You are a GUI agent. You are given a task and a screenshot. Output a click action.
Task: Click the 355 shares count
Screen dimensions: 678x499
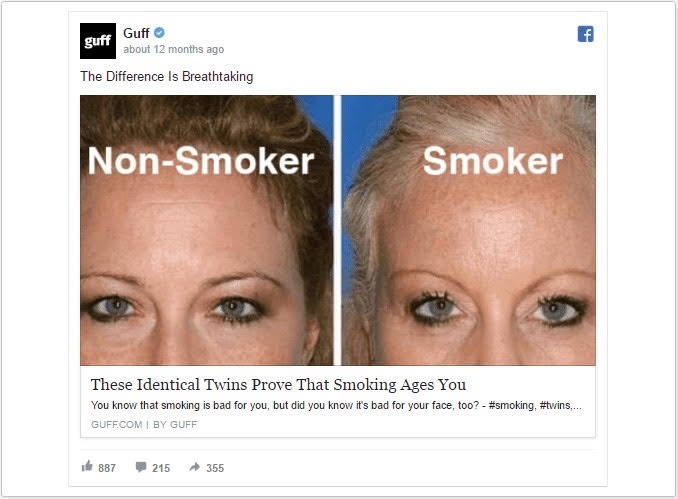(x=215, y=468)
